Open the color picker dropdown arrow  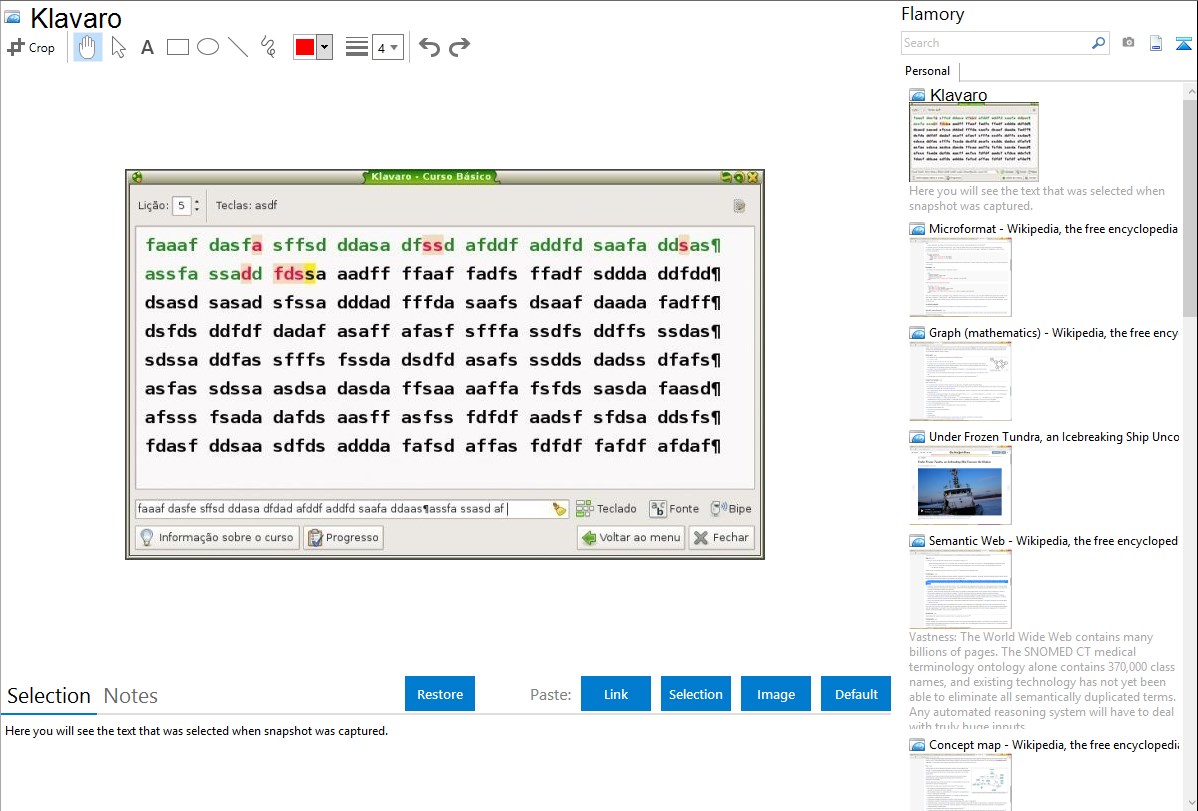click(325, 47)
